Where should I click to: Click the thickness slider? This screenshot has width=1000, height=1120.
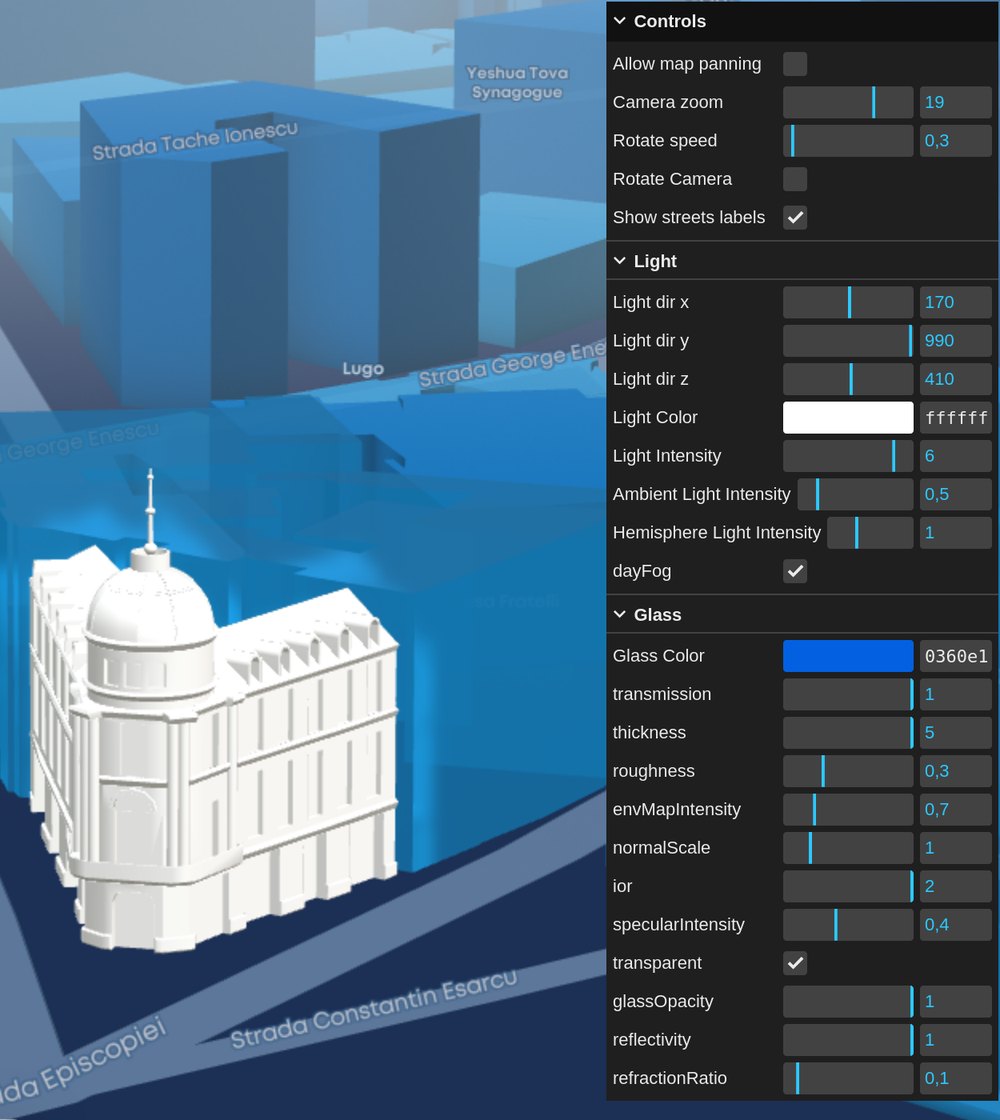tap(848, 733)
